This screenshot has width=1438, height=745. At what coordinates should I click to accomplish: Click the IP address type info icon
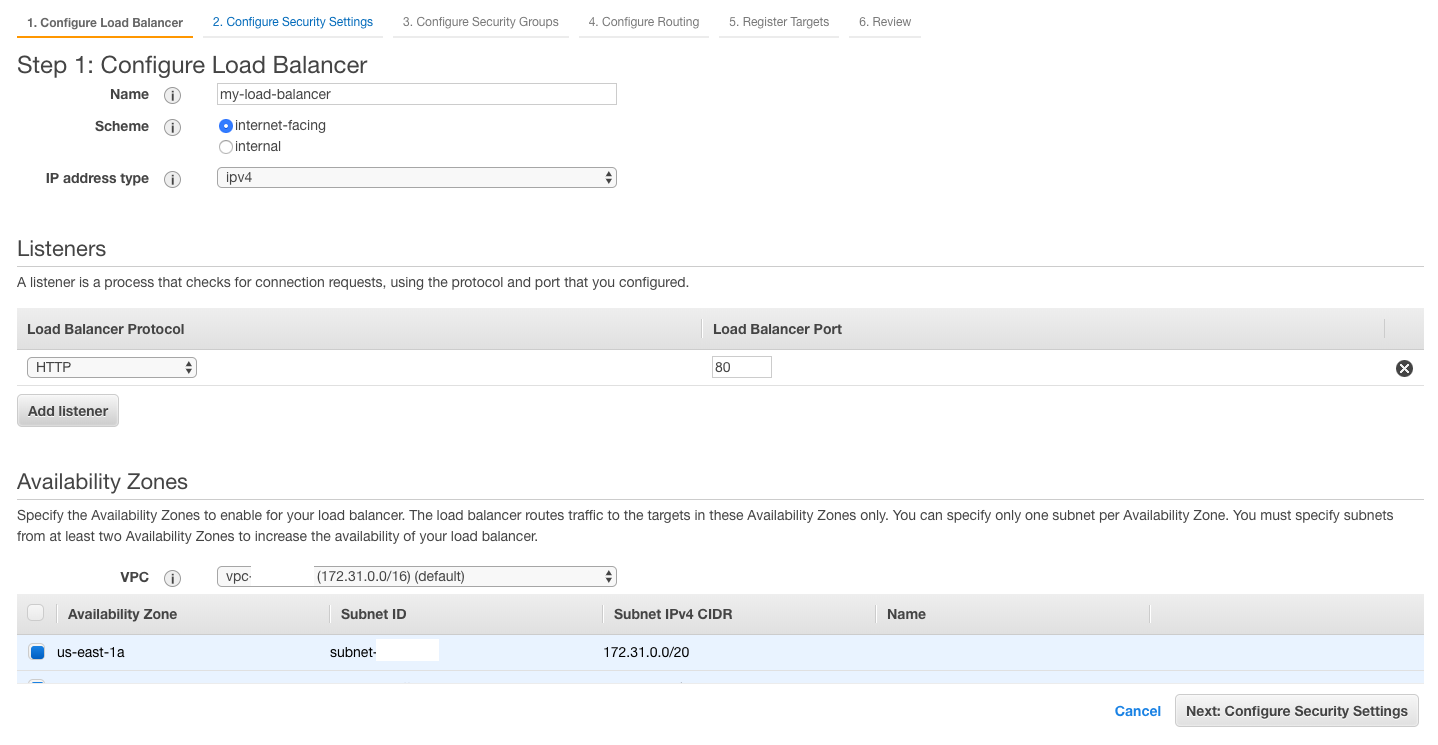(172, 179)
